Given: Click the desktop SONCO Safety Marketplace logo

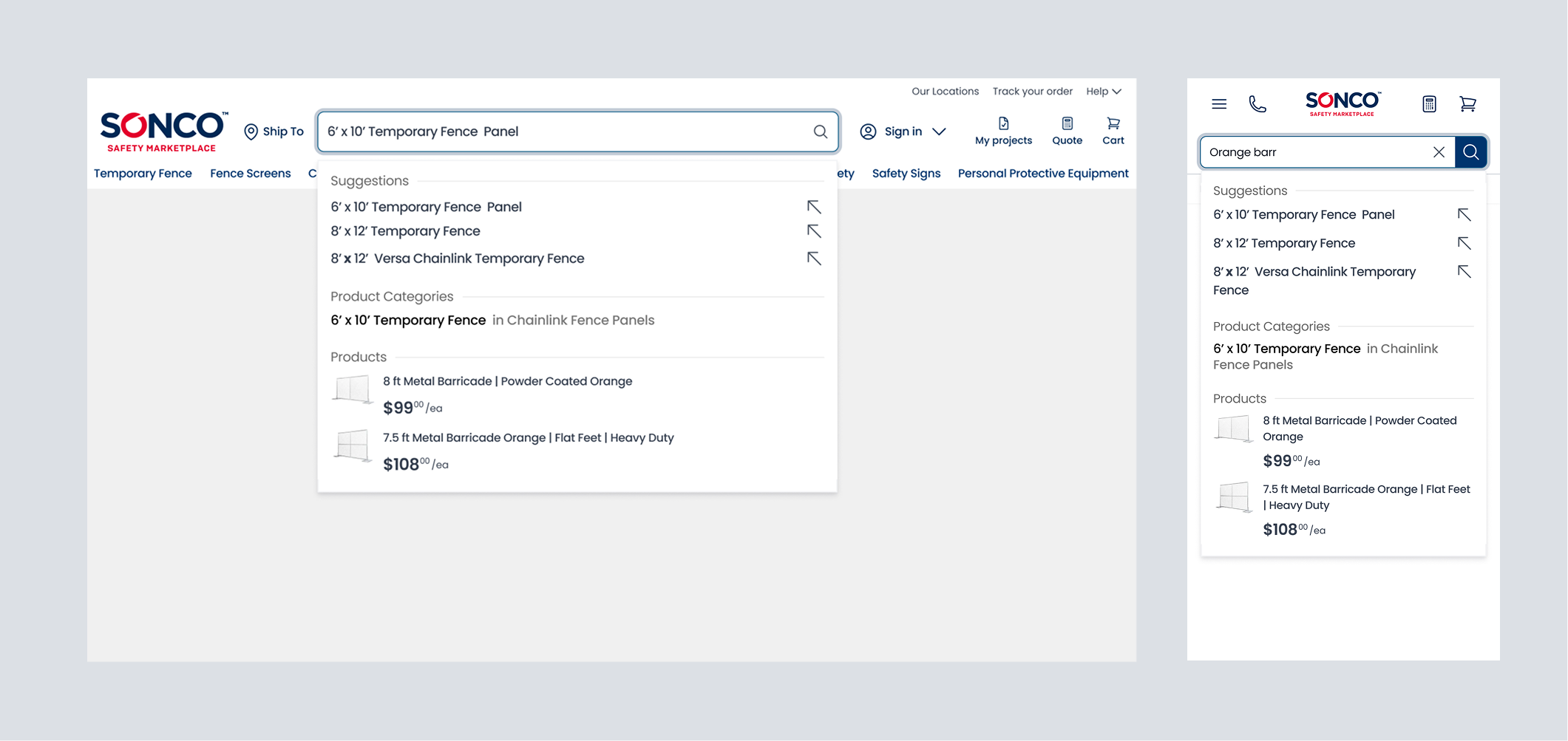Looking at the screenshot, I should pos(163,132).
